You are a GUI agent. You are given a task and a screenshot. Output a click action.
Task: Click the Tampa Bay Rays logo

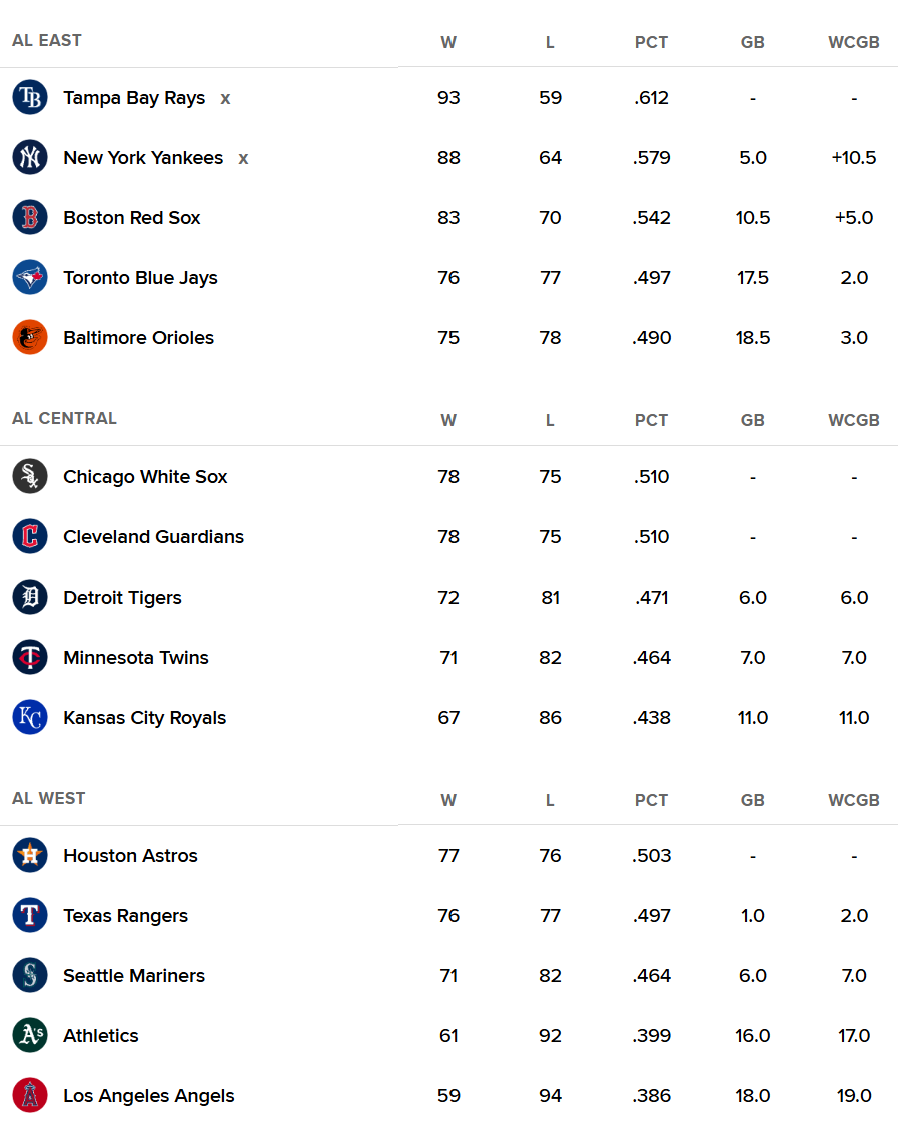(30, 97)
